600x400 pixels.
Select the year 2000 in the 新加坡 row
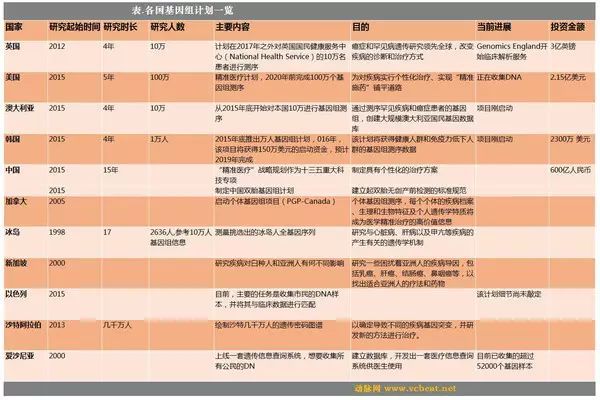[57, 263]
